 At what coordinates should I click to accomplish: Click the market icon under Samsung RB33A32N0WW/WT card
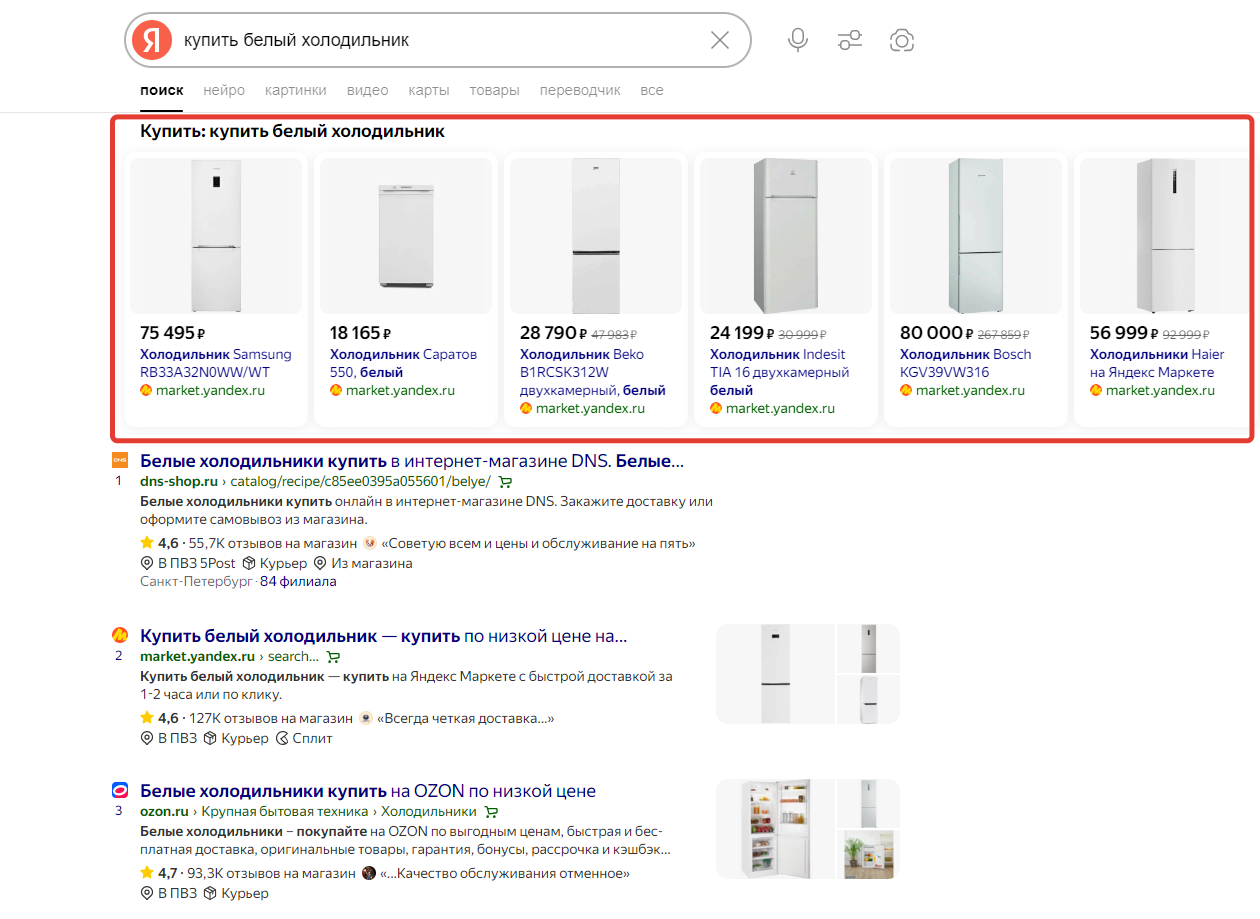[x=146, y=391]
